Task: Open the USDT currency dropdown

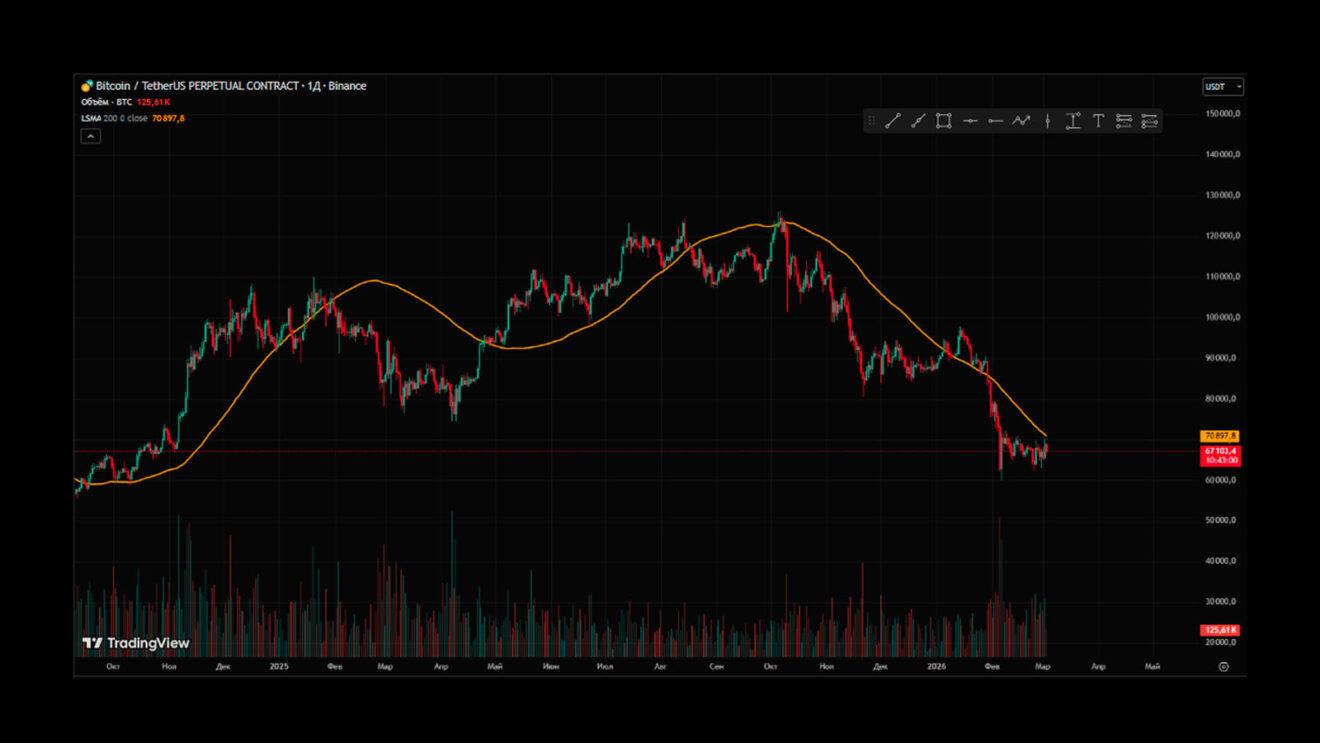Action: (x=1222, y=87)
